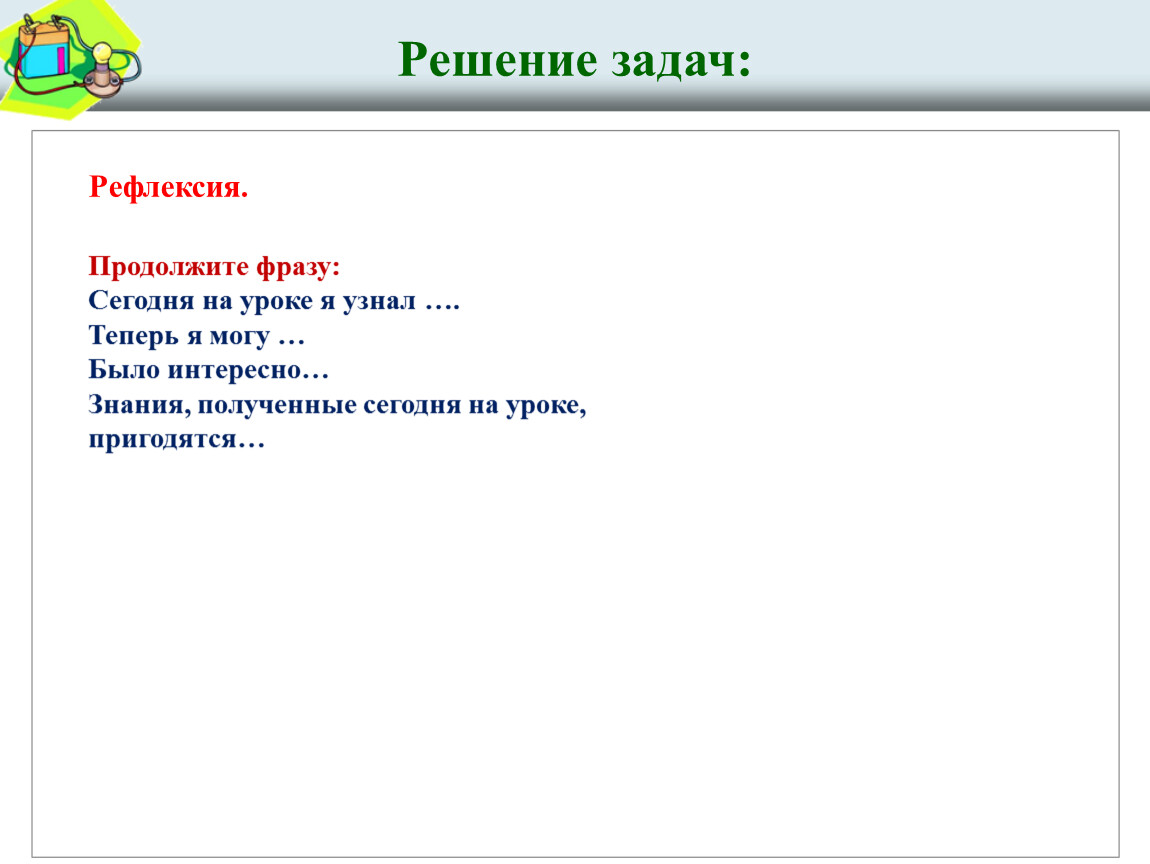The width and height of the screenshot is (1150, 864).
Task: Click the phrase 'Теперь я могу …'
Action: pyautogui.click(x=197, y=335)
